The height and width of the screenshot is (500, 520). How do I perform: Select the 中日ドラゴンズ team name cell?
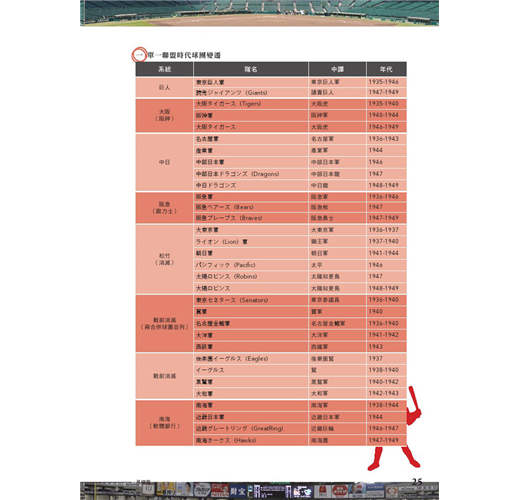tap(251, 185)
